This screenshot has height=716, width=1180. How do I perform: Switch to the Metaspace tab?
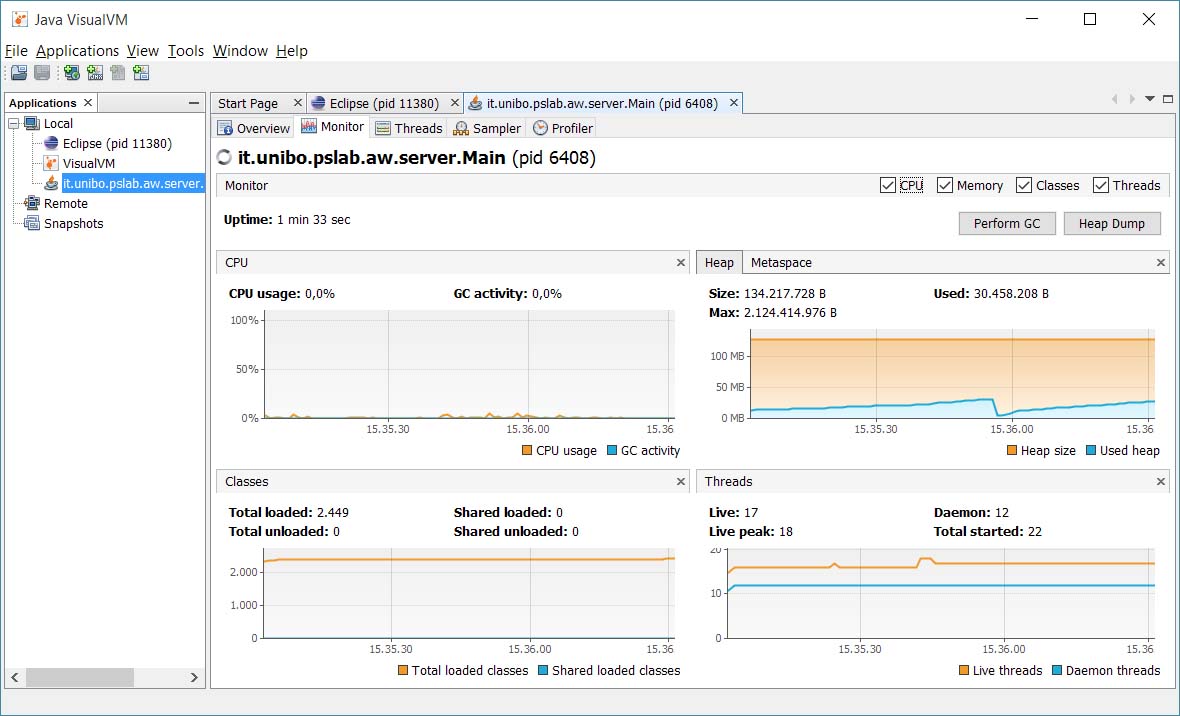[781, 263]
